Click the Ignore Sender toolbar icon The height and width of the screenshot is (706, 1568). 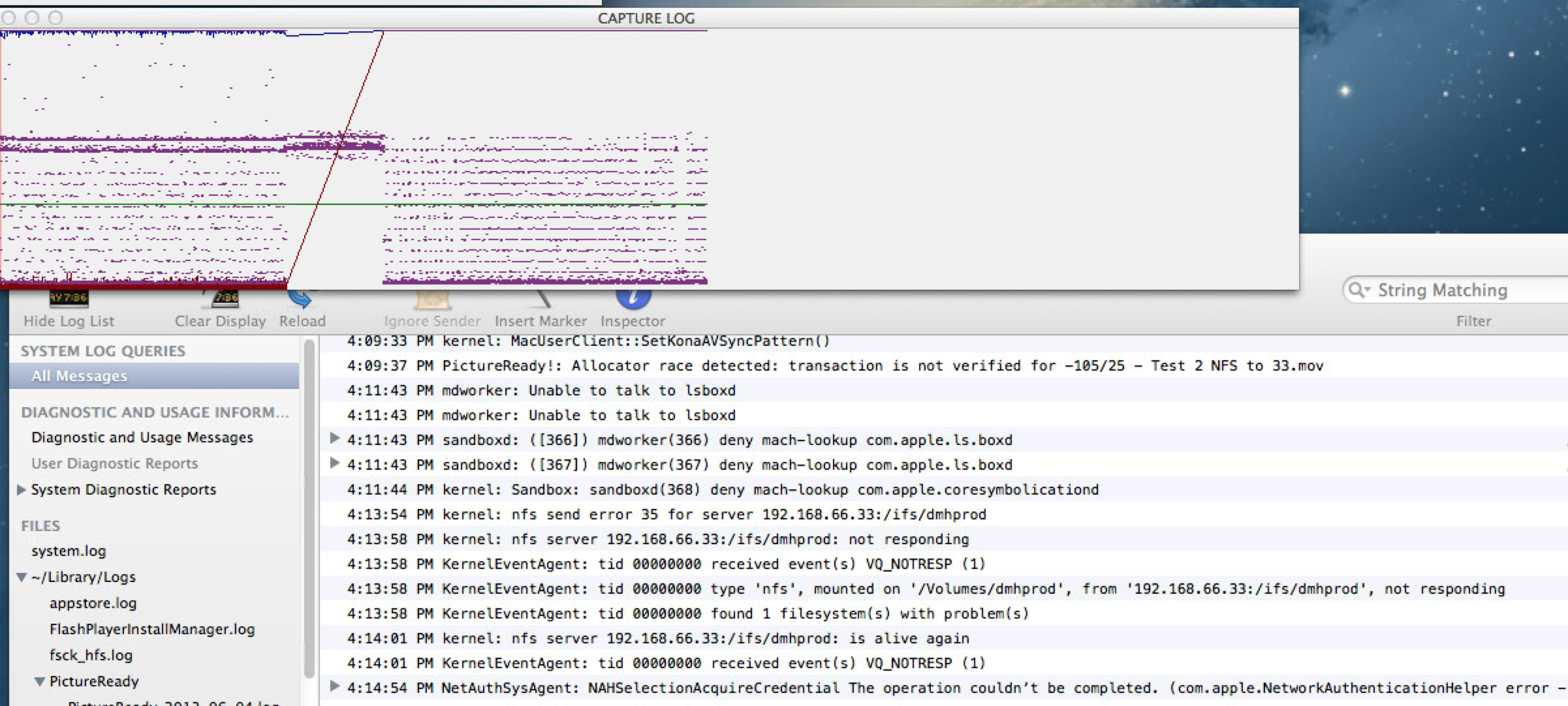[431, 300]
